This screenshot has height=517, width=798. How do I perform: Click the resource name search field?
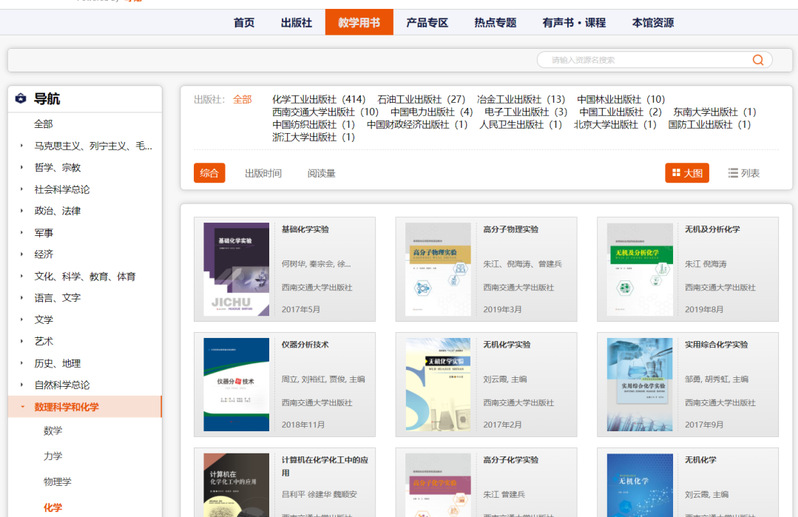click(x=645, y=60)
